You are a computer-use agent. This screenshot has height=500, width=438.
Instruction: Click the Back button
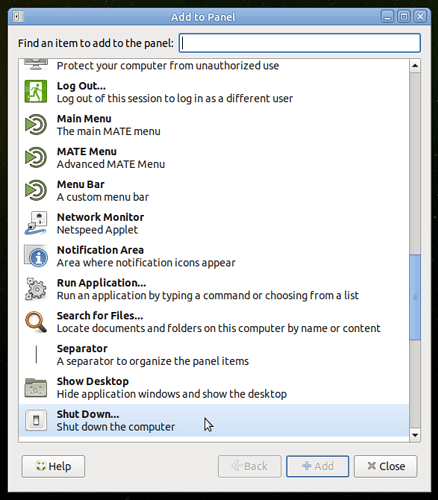250,466
